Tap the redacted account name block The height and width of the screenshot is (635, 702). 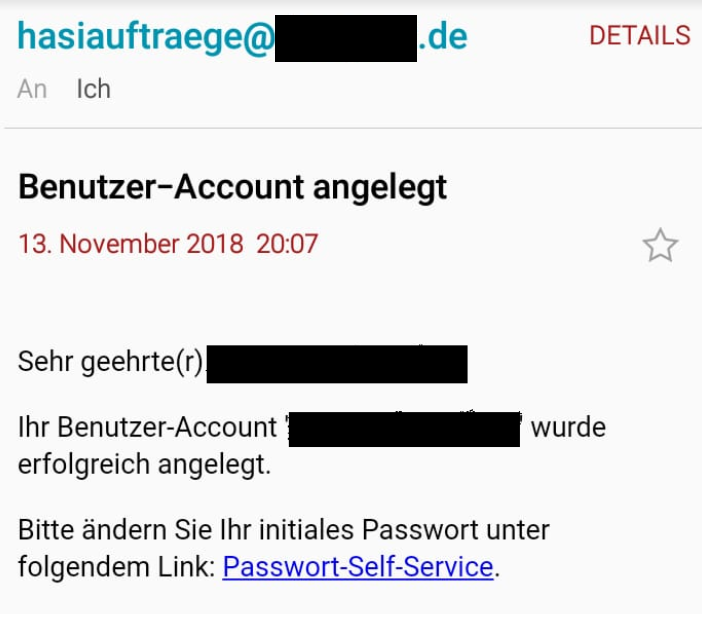point(404,429)
